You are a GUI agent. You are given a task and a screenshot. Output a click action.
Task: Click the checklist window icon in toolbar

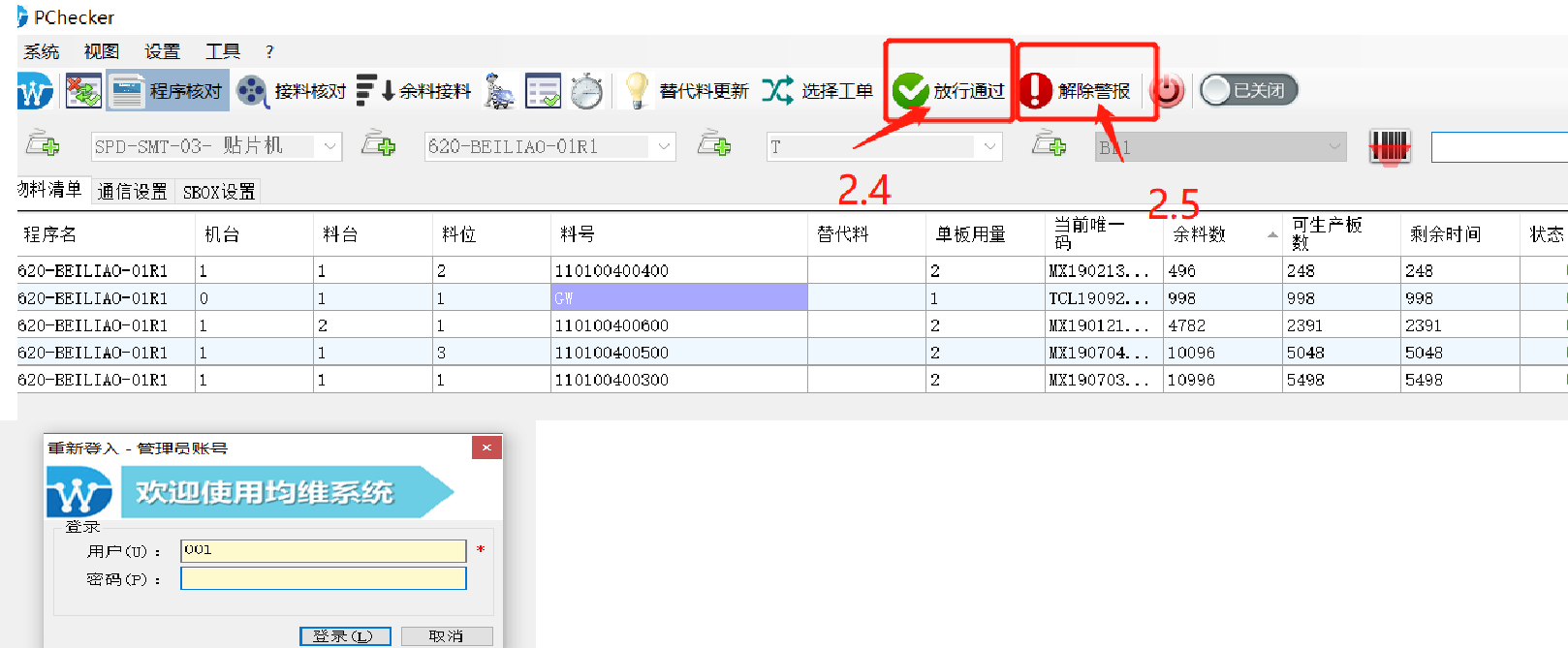543,91
